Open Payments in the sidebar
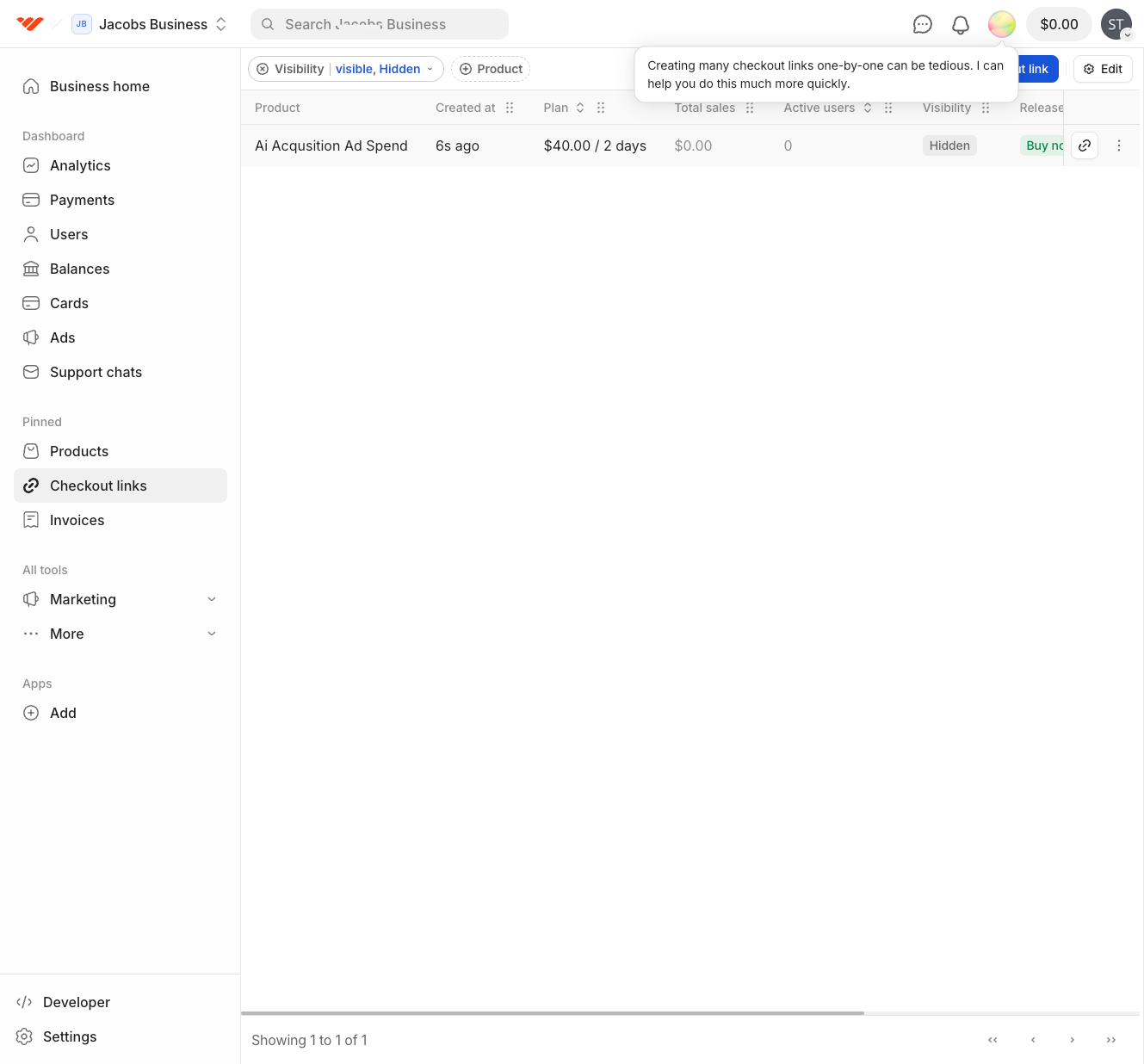The height and width of the screenshot is (1064, 1144). 121,200
